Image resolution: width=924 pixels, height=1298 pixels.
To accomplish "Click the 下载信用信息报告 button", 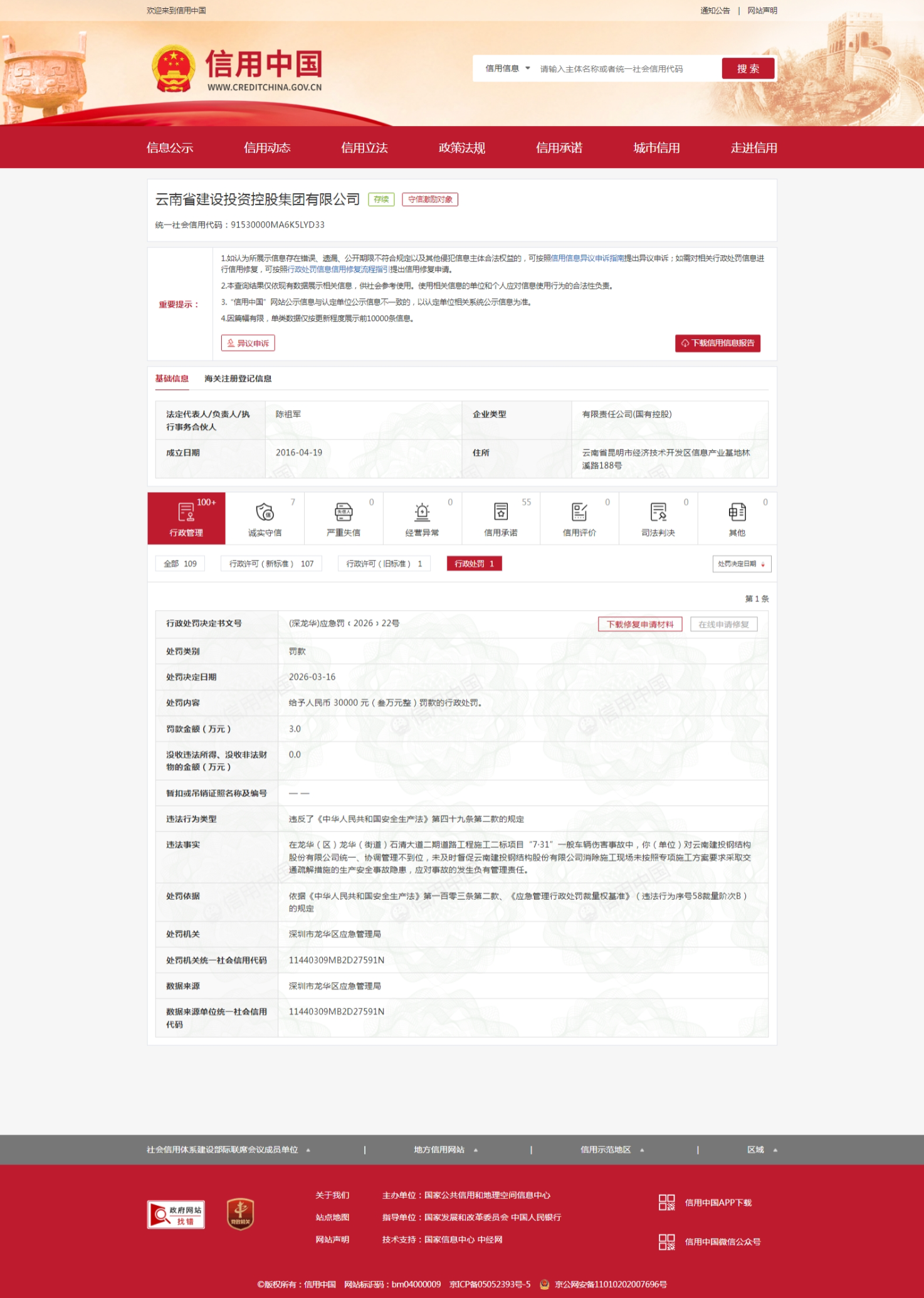I will point(717,343).
